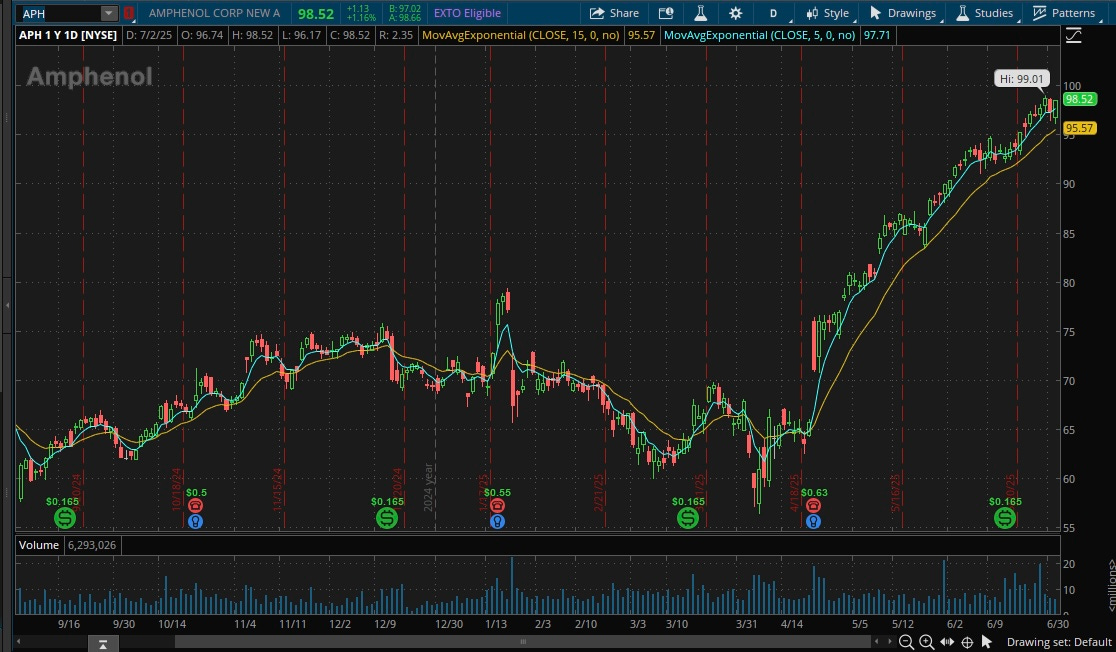Screen dimensions: 1116x652
Task: Click dividend icon near 9/16 date
Action: coord(65,518)
